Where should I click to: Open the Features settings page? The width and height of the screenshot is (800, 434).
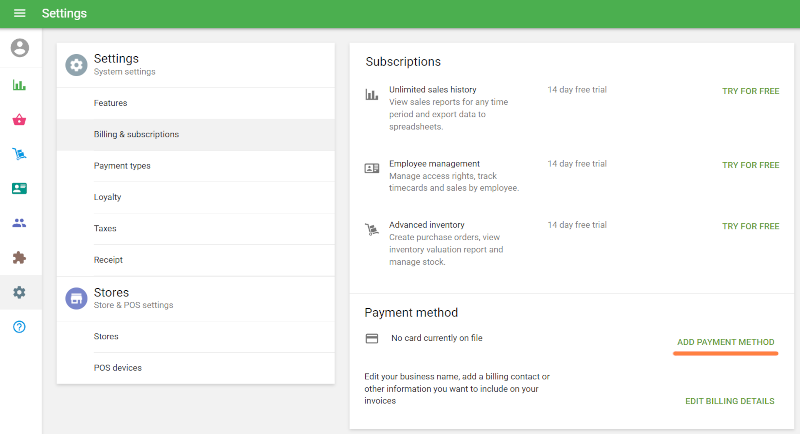[110, 103]
